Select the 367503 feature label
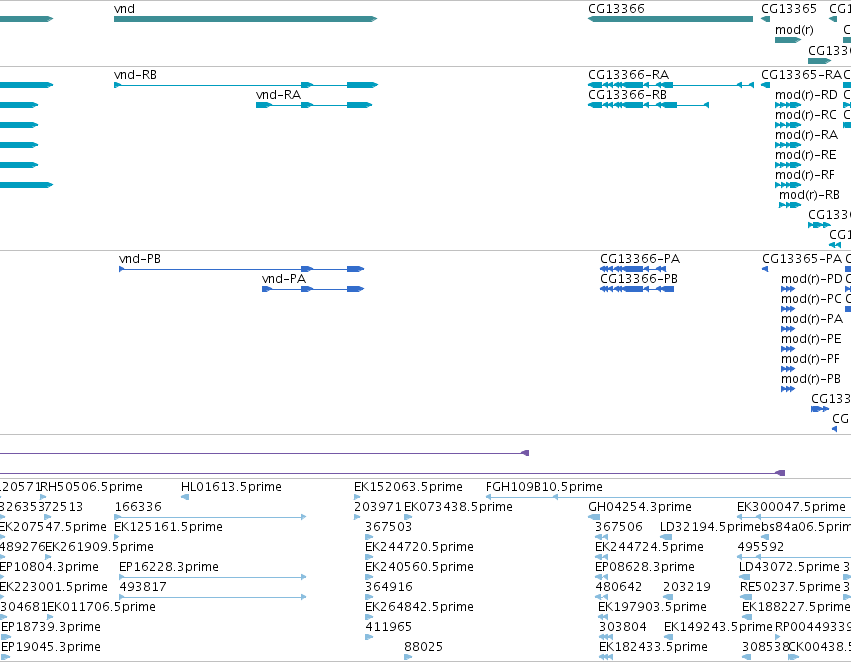Viewport: 851px width, 662px height. (x=389, y=527)
